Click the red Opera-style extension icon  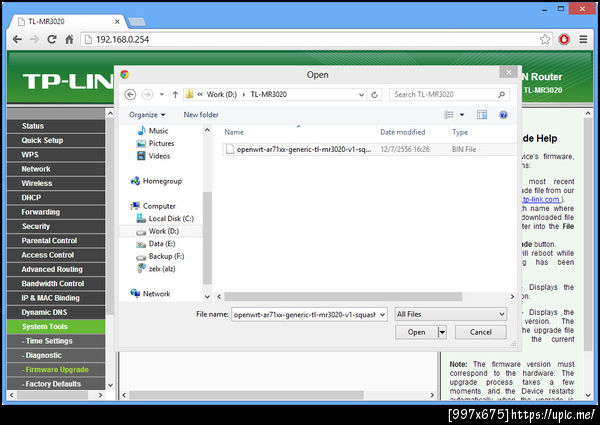tap(564, 39)
